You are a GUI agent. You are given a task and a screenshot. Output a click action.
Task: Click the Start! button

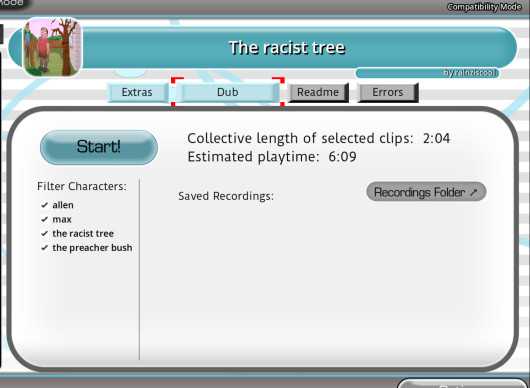pos(99,147)
